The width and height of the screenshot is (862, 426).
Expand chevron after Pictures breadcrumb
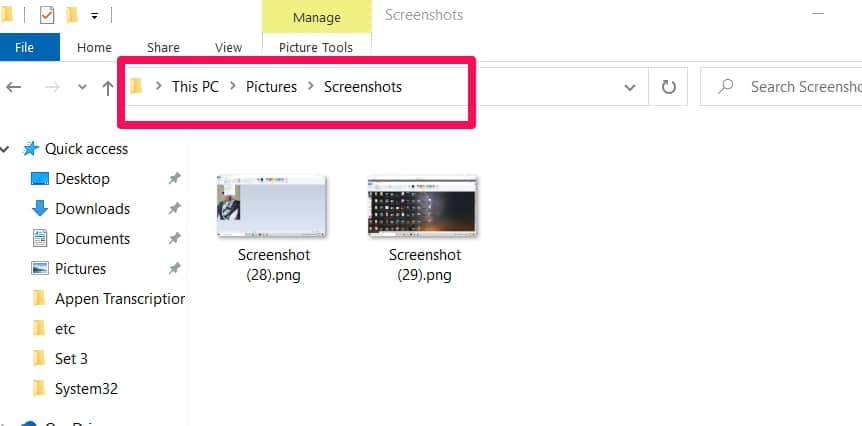pyautogui.click(x=311, y=86)
